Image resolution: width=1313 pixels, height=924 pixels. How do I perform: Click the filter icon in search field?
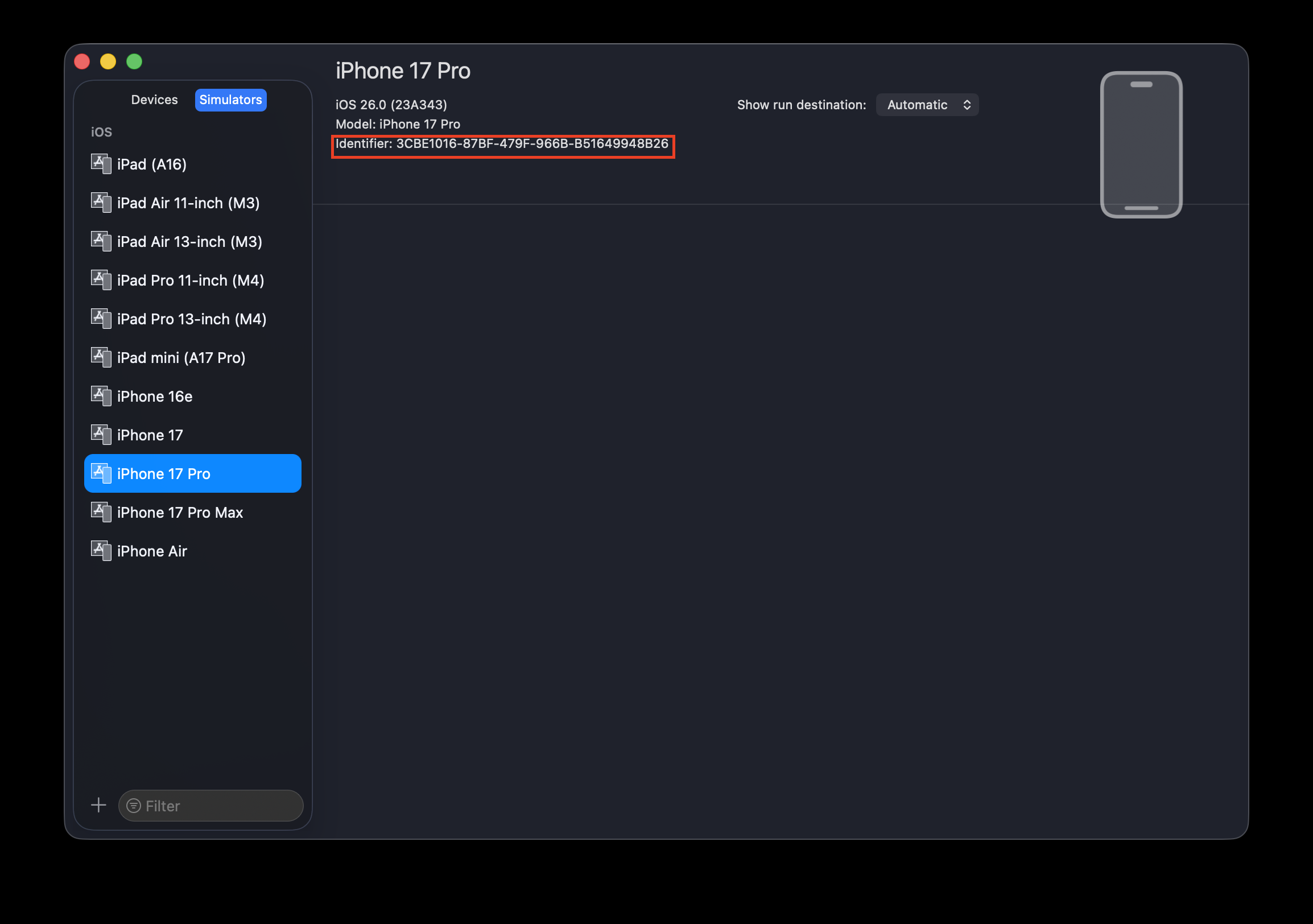click(134, 806)
